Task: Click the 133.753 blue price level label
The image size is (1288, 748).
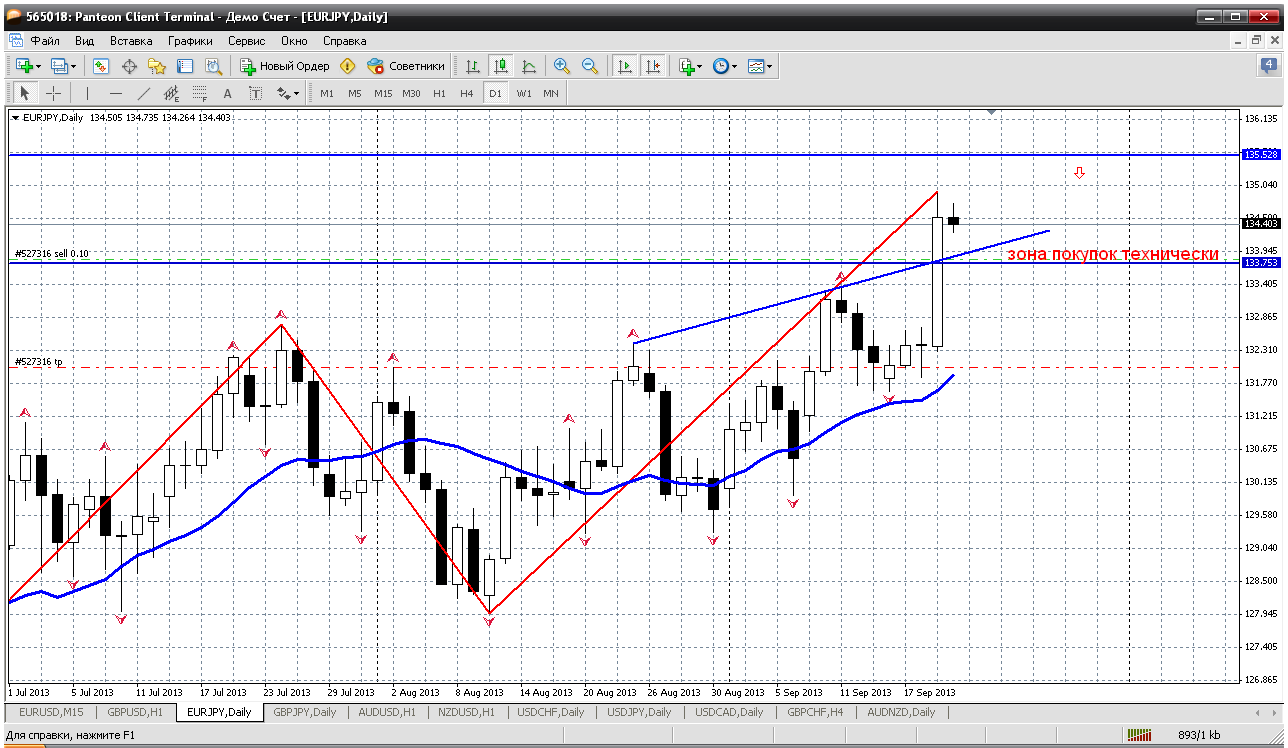Action: coord(1261,262)
